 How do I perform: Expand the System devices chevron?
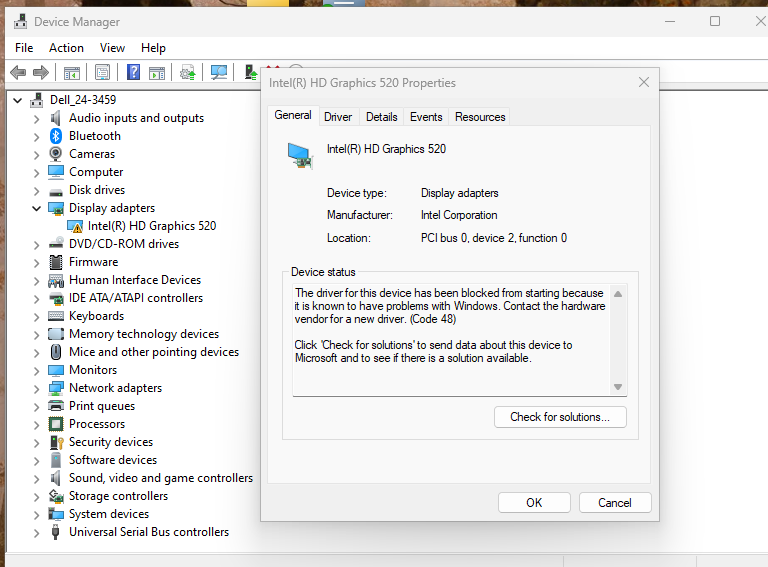tap(36, 515)
